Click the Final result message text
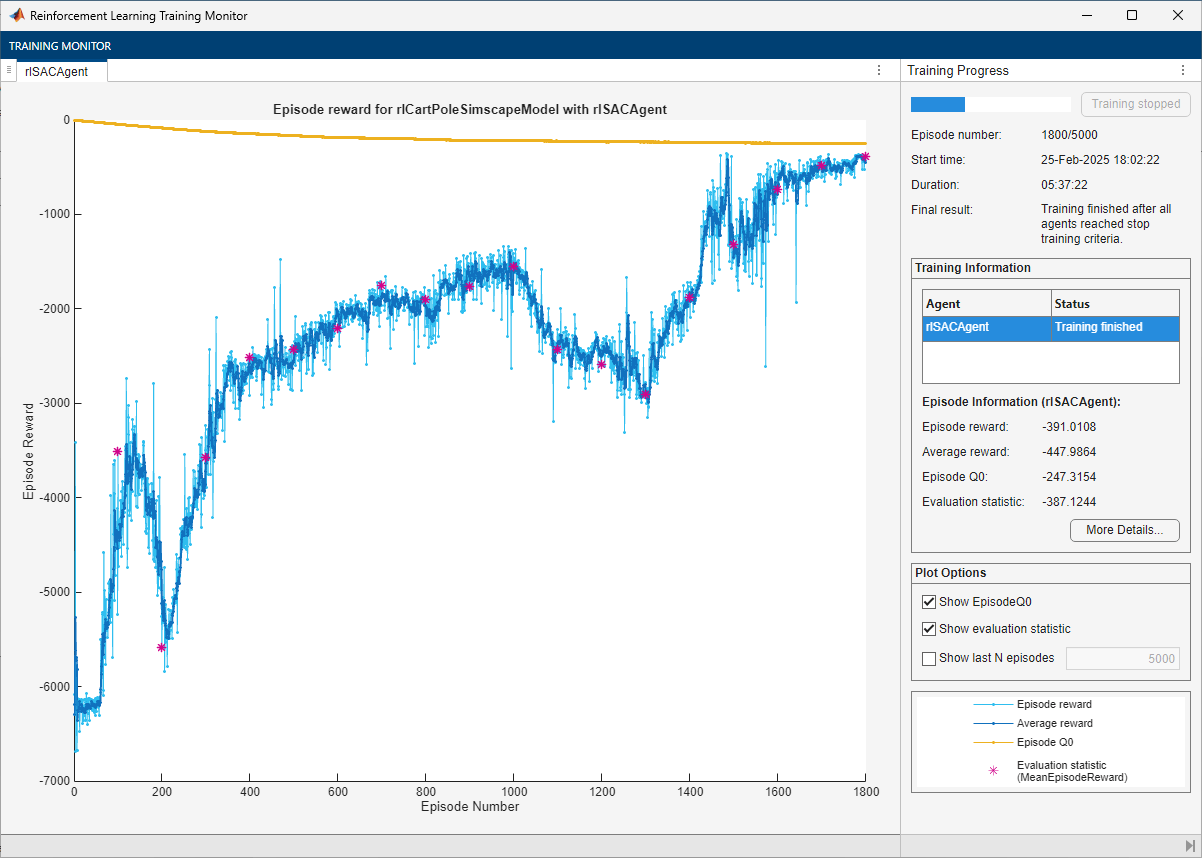Viewport: 1202px width, 858px height. click(1105, 224)
